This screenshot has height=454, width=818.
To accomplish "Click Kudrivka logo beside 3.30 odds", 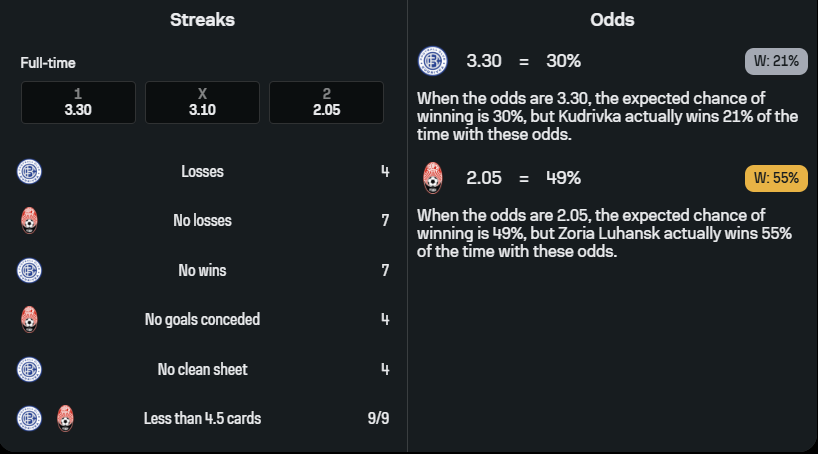I will (x=433, y=61).
